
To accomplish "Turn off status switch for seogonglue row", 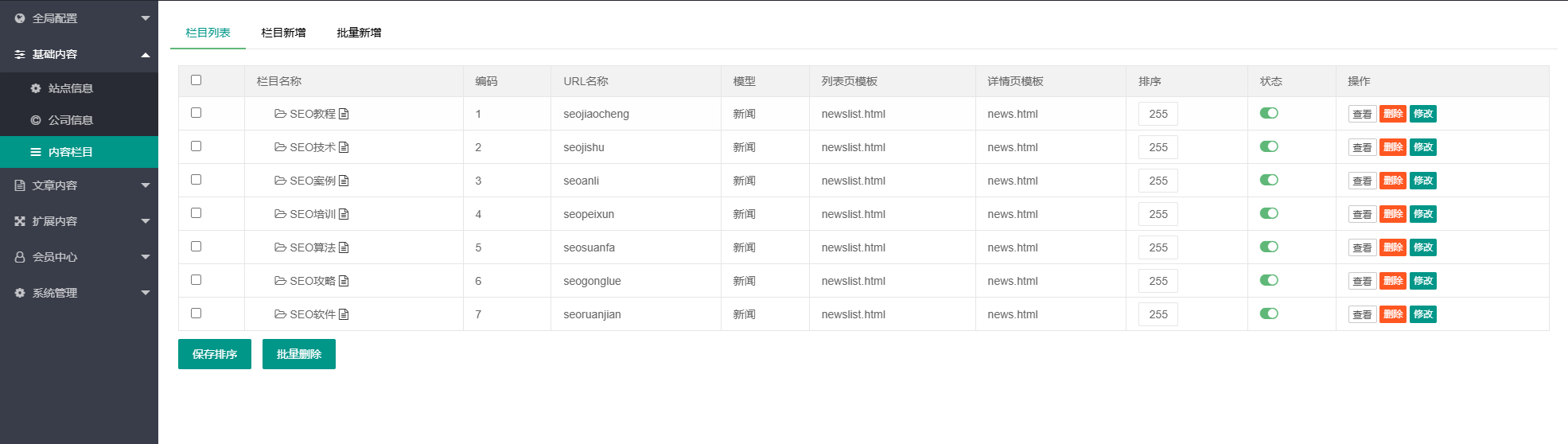I will tap(1269, 280).
